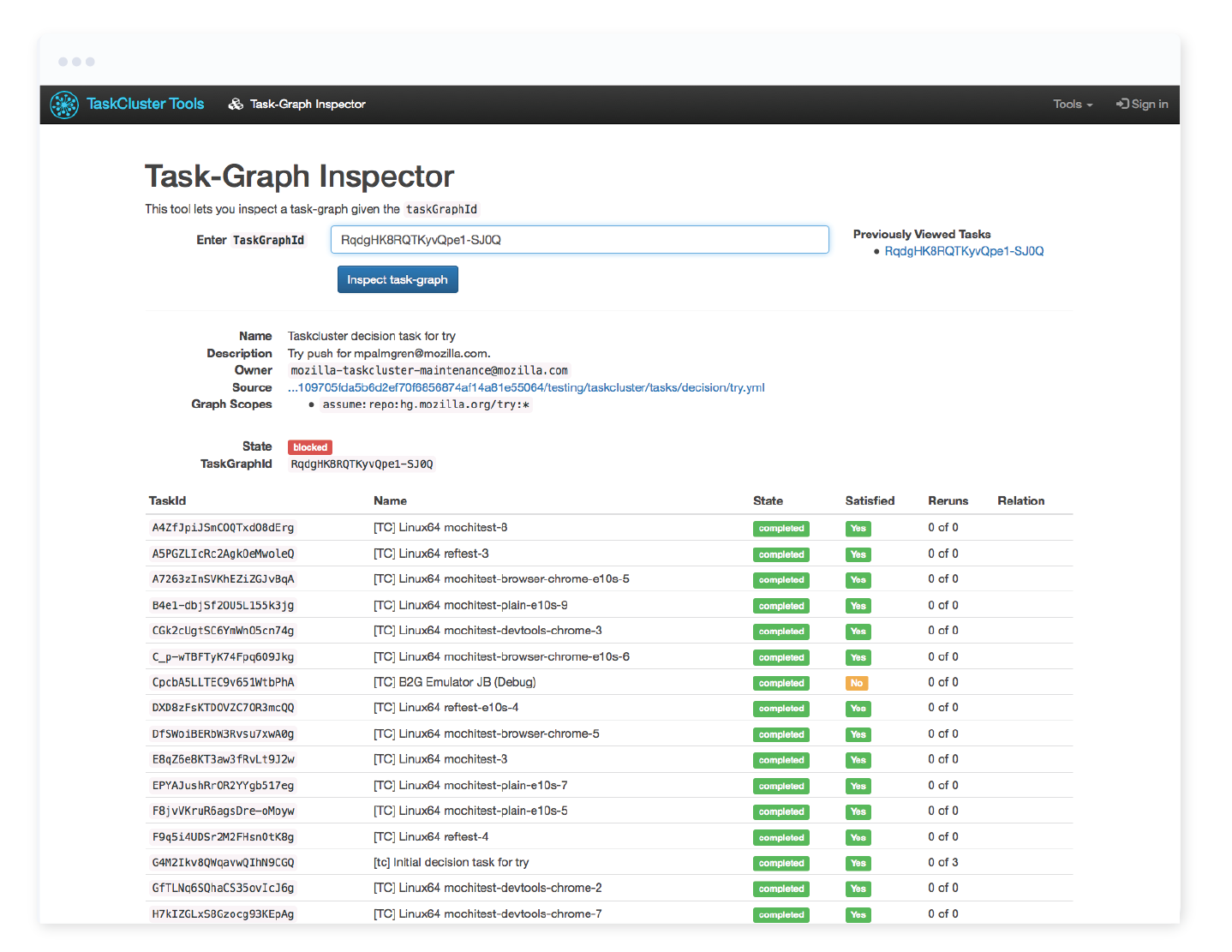Click B2G Emulator JB (Debug) name
This screenshot has width=1232, height=952.
[455, 682]
